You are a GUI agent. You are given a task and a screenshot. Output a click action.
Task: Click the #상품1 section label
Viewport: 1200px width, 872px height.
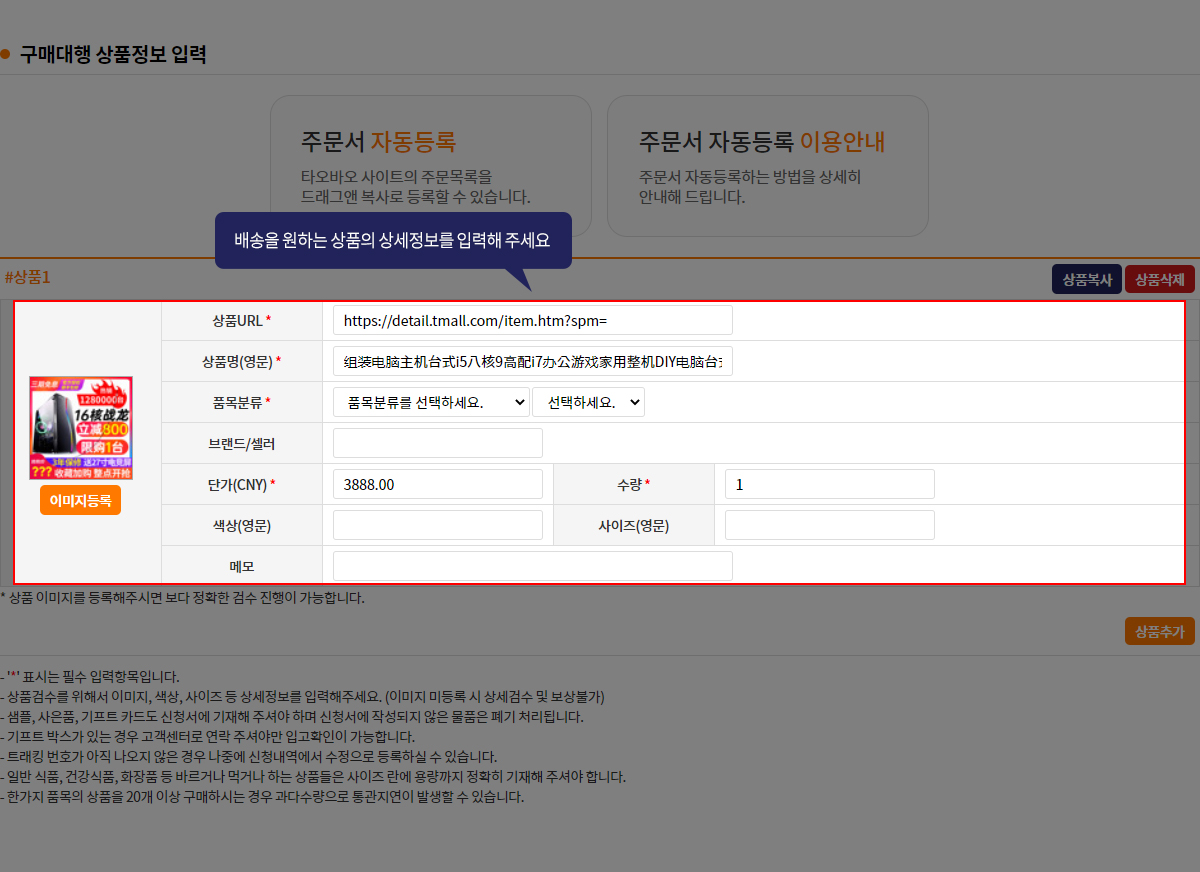click(x=27, y=277)
